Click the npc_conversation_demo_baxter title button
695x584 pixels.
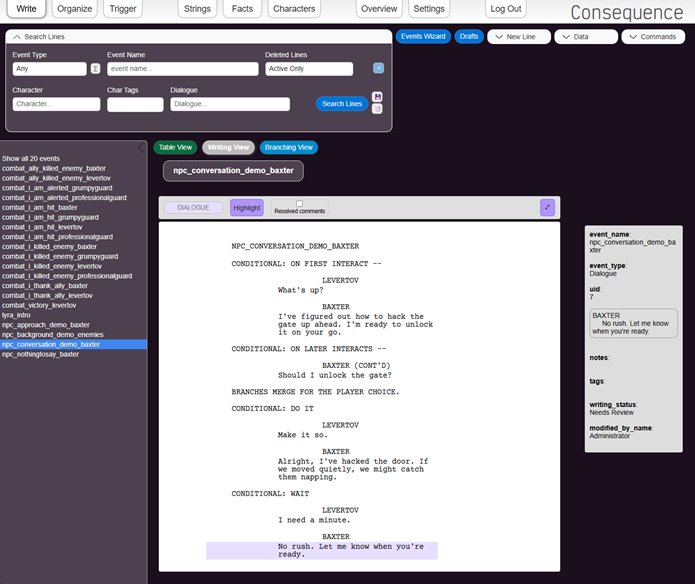pyautogui.click(x=233, y=171)
